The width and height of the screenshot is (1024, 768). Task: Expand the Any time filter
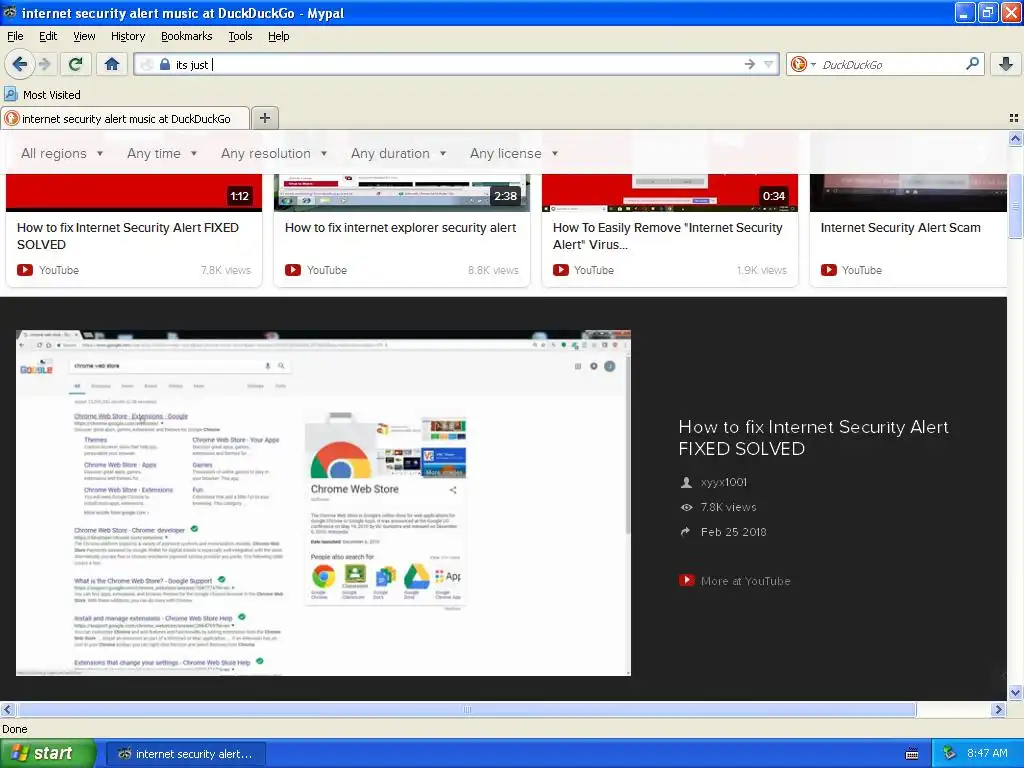click(x=161, y=153)
